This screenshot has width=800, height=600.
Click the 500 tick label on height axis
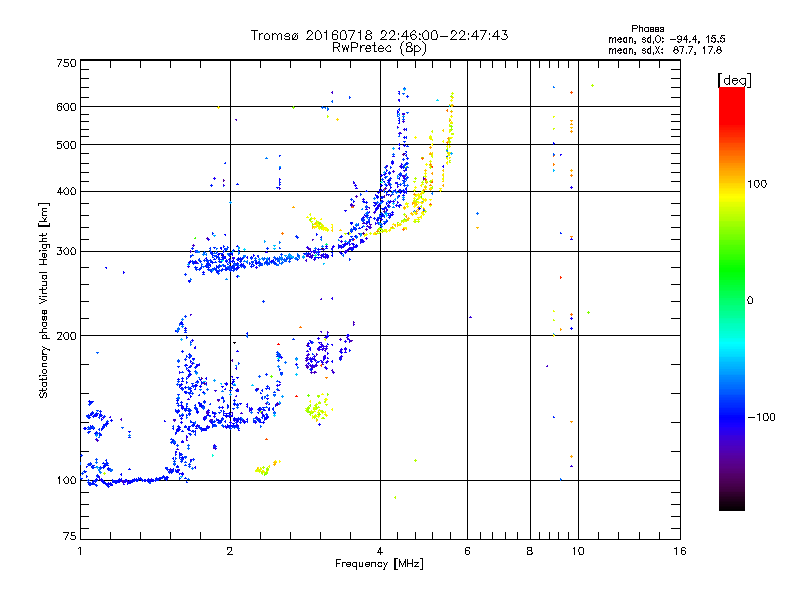click(x=67, y=145)
